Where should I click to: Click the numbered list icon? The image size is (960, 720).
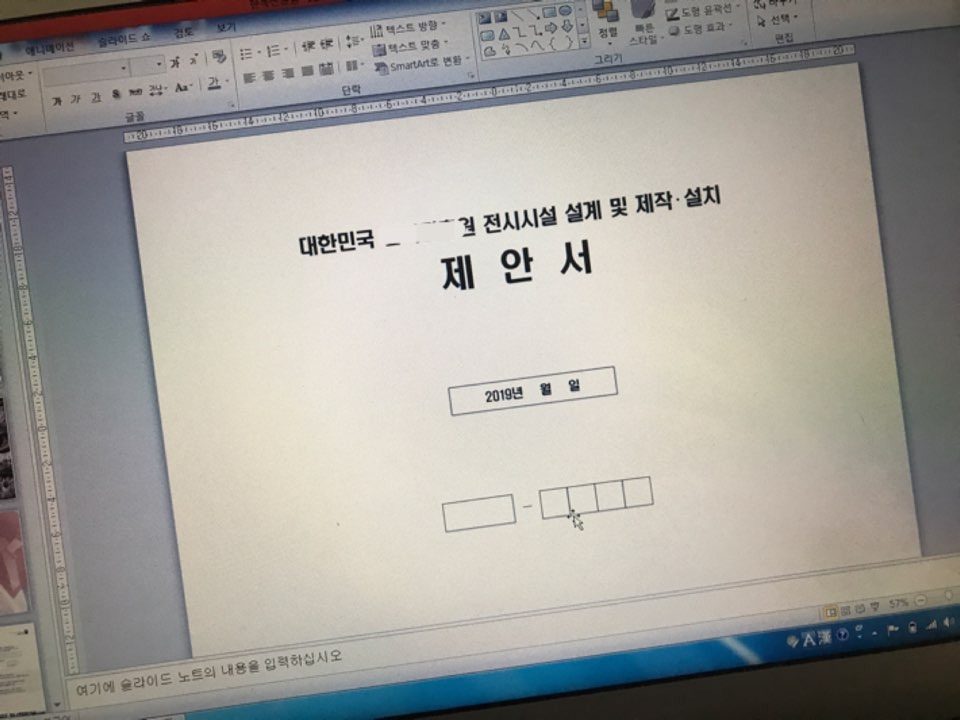[x=274, y=49]
